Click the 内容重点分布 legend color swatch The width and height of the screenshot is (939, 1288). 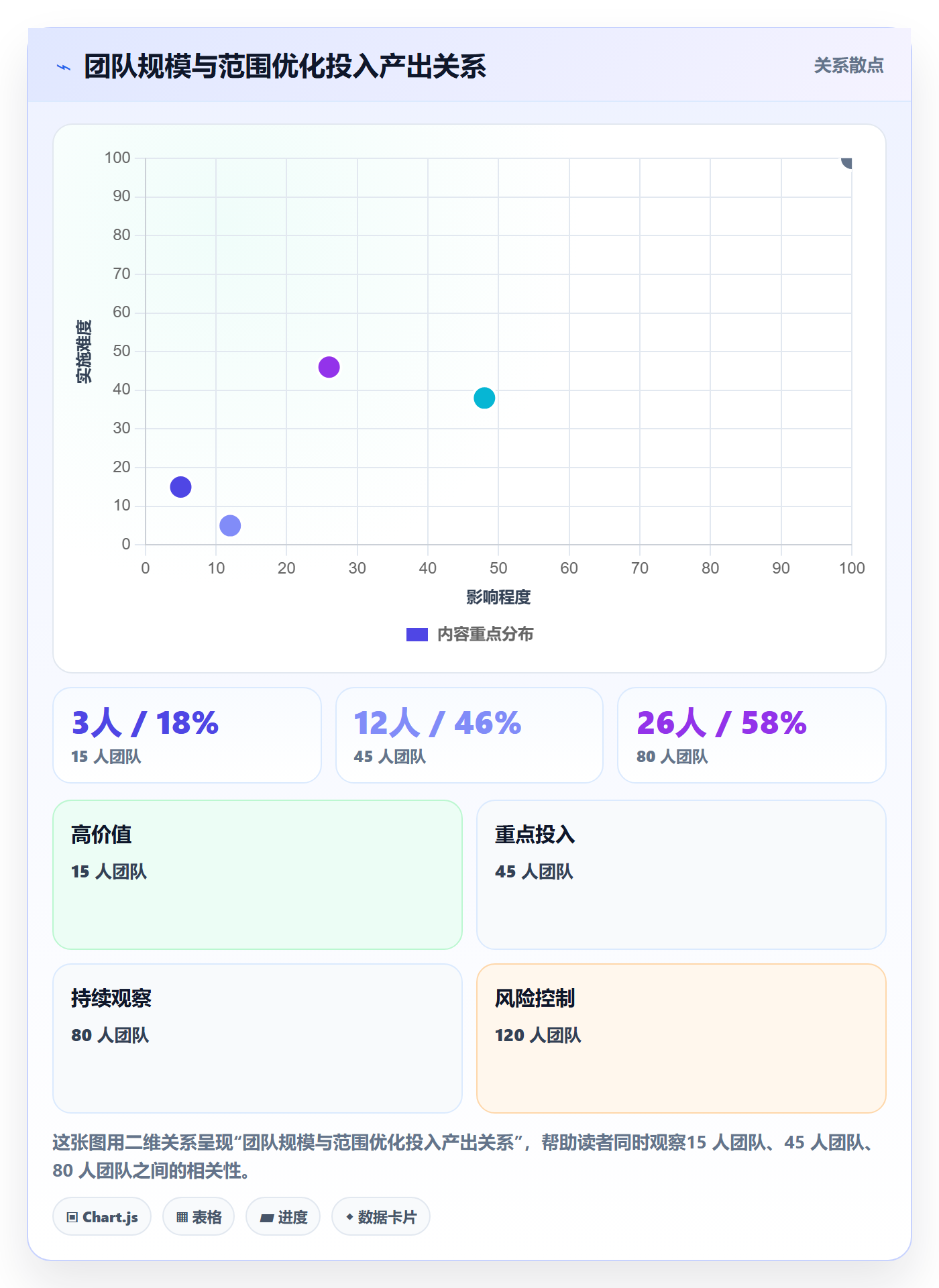click(417, 635)
